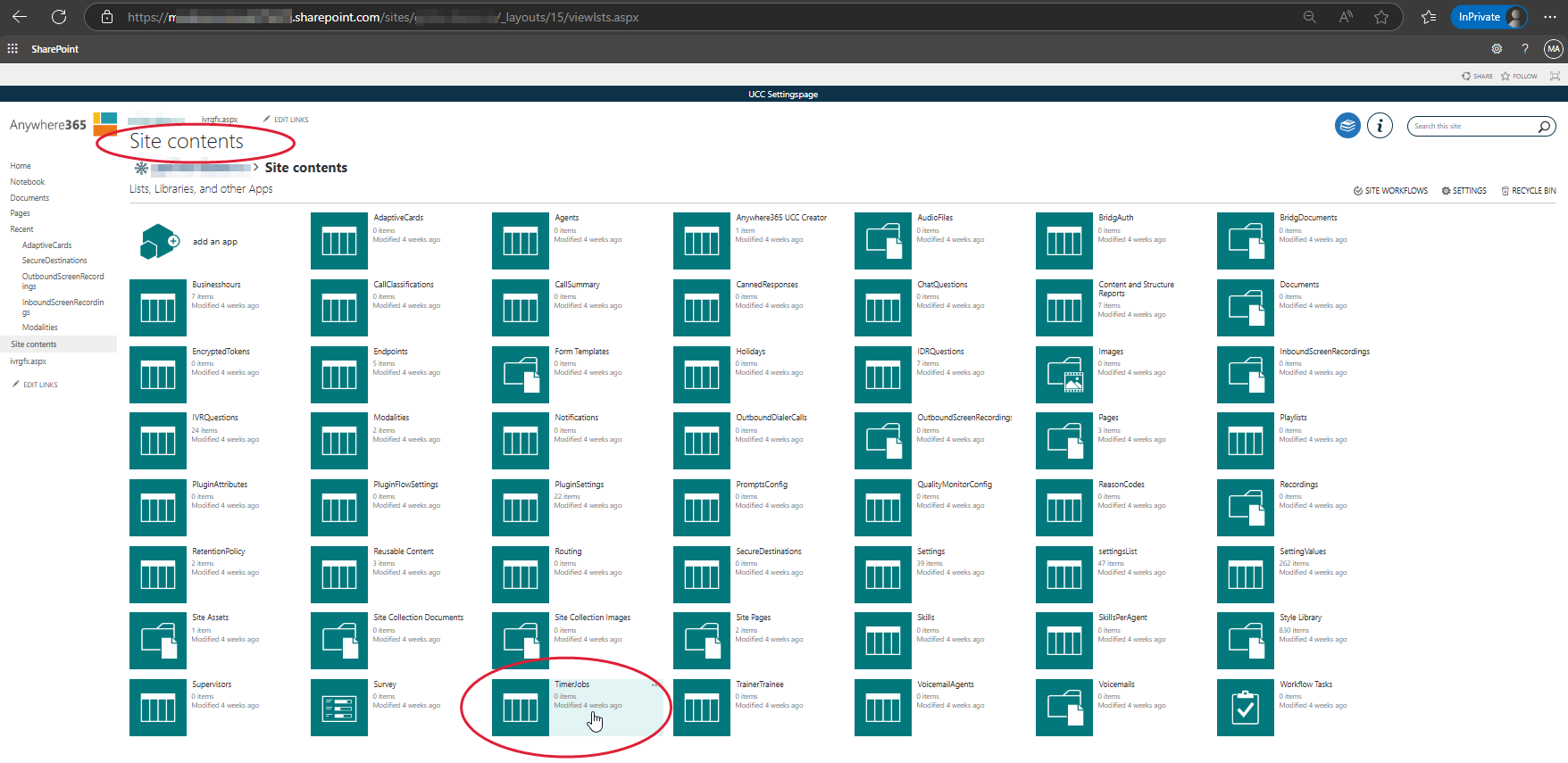Click SITE WORKFLOWS in the toolbar
The image size is (1568, 763).
[x=1390, y=191]
